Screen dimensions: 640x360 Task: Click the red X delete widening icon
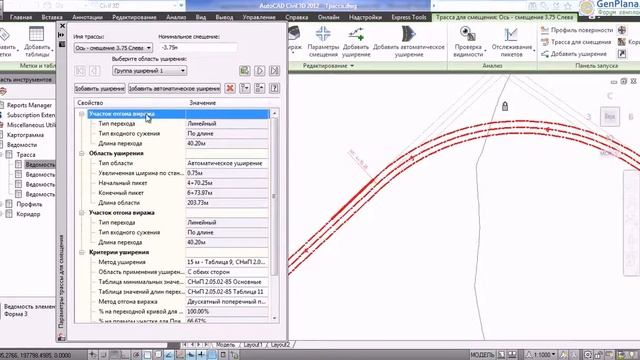pyautogui.click(x=230, y=88)
